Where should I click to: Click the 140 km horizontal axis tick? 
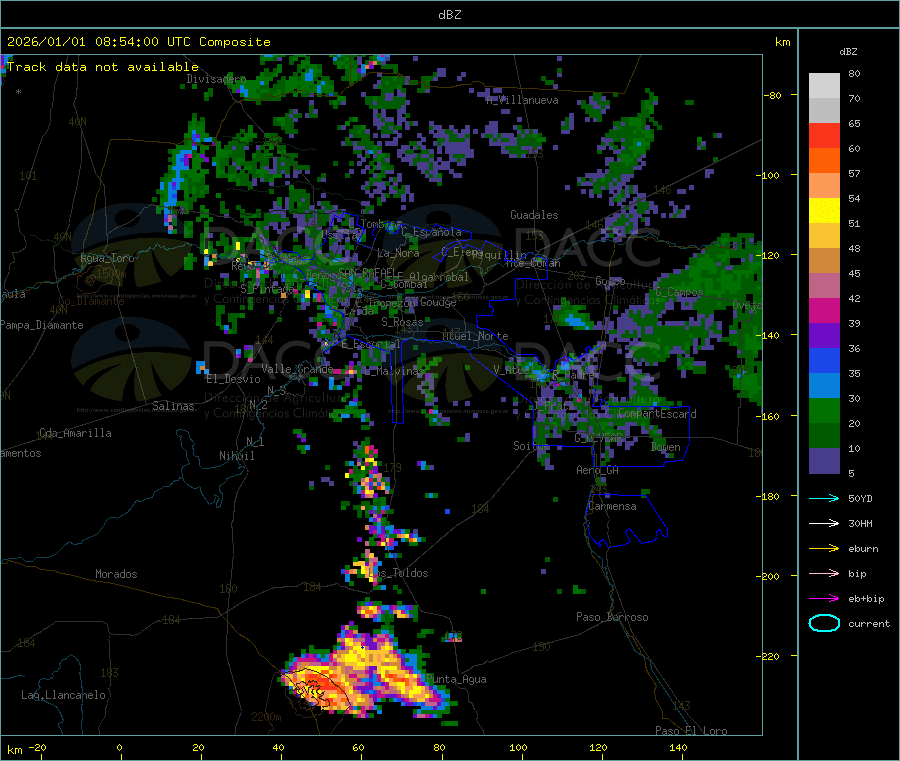tap(678, 748)
